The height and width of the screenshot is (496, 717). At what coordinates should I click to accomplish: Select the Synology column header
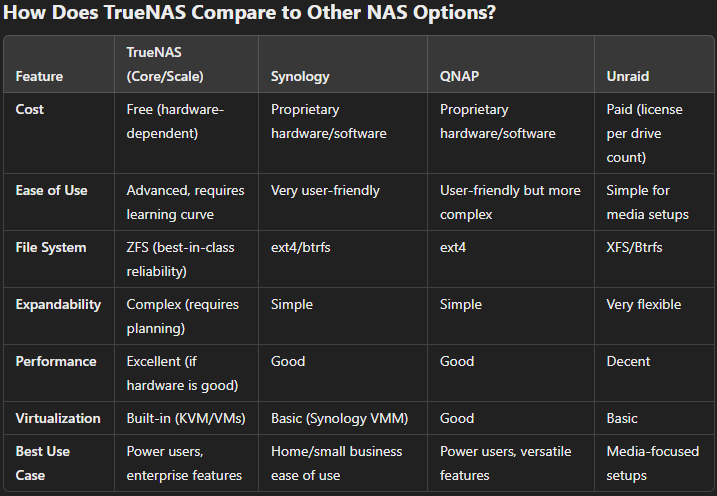click(302, 76)
